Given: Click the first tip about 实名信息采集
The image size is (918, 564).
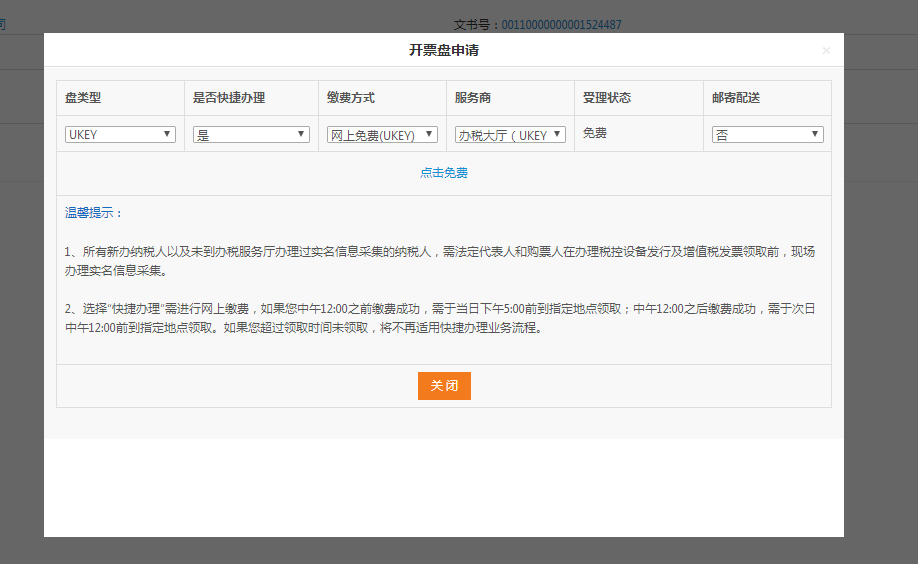Looking at the screenshot, I should (x=440, y=261).
